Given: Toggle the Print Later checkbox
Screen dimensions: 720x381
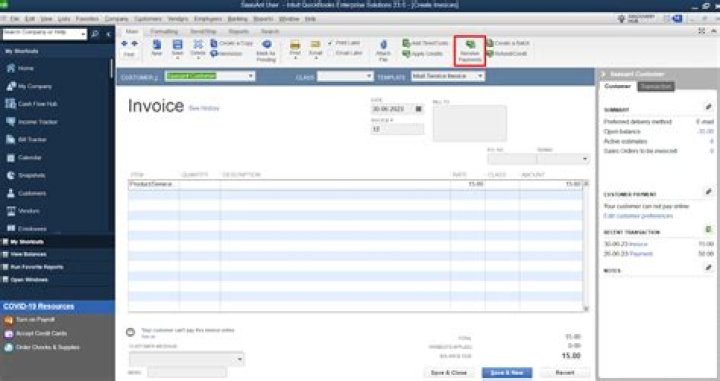Looking at the screenshot, I should [331, 43].
